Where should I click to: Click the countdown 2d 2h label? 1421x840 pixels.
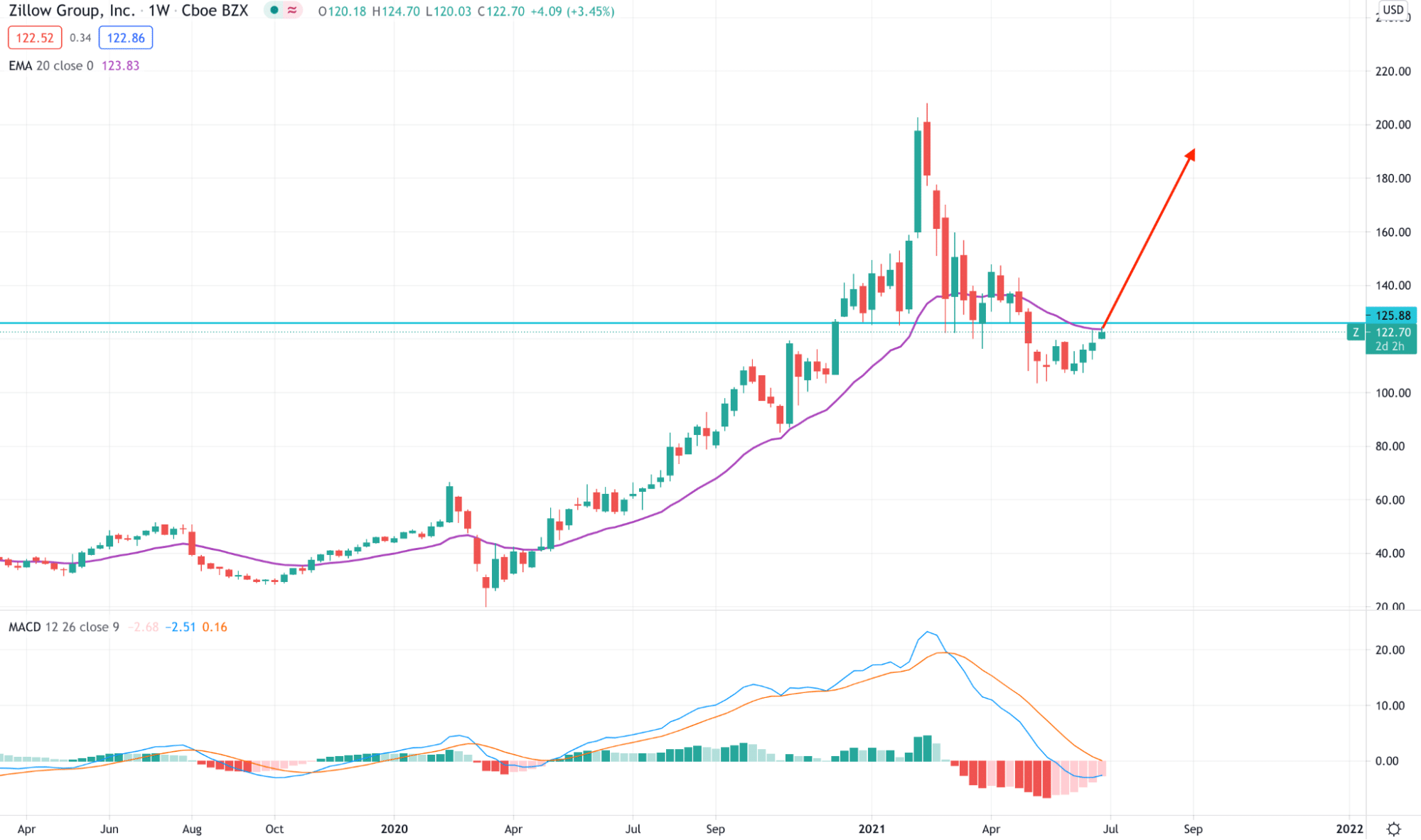1390,346
